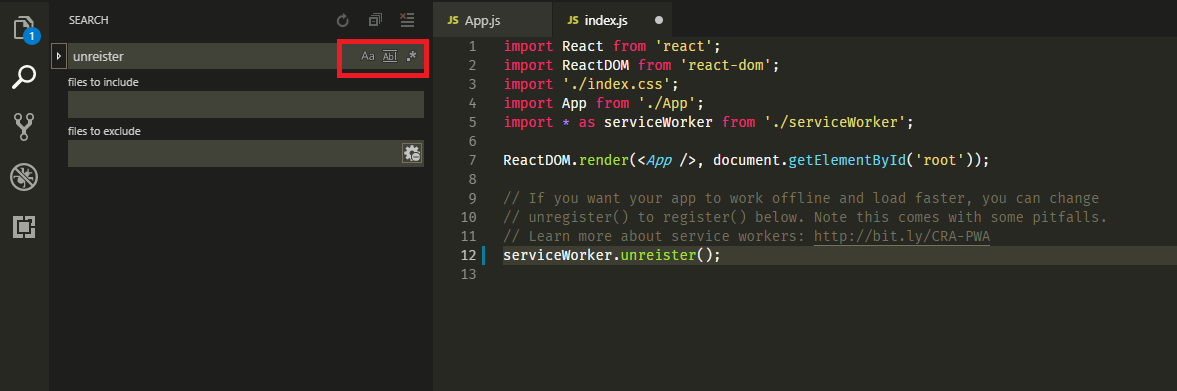This screenshot has height=391, width=1177.
Task: Refresh the search results
Action: [x=343, y=20]
